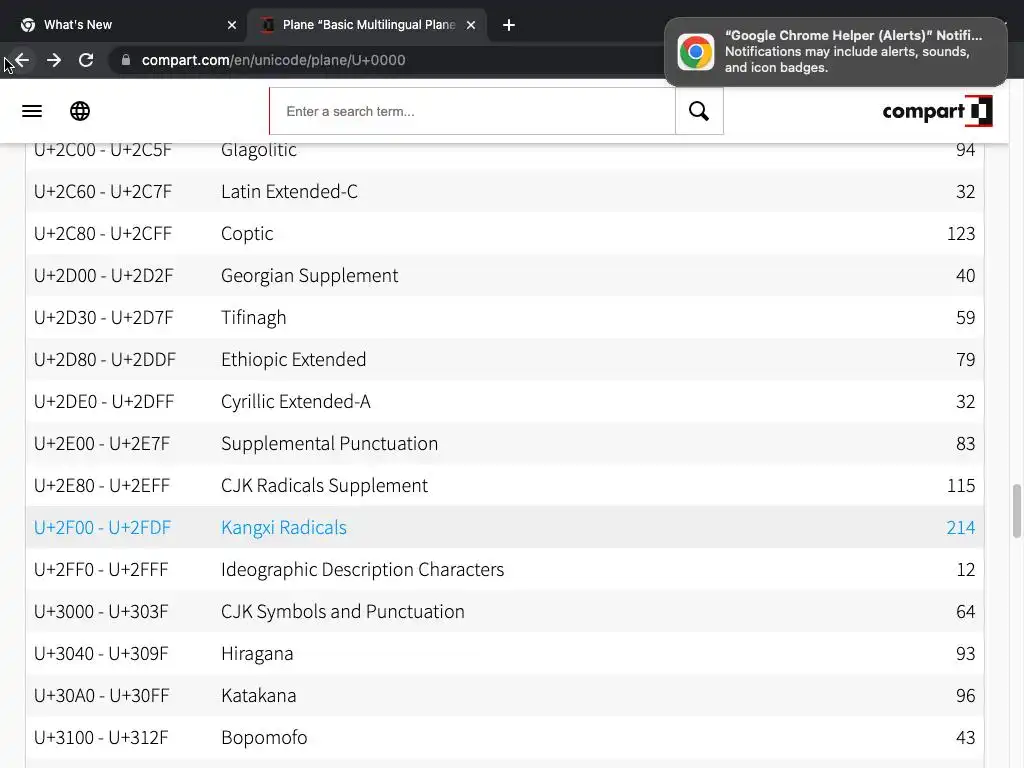
Task: Open the Georgian Supplement block
Action: (x=310, y=276)
